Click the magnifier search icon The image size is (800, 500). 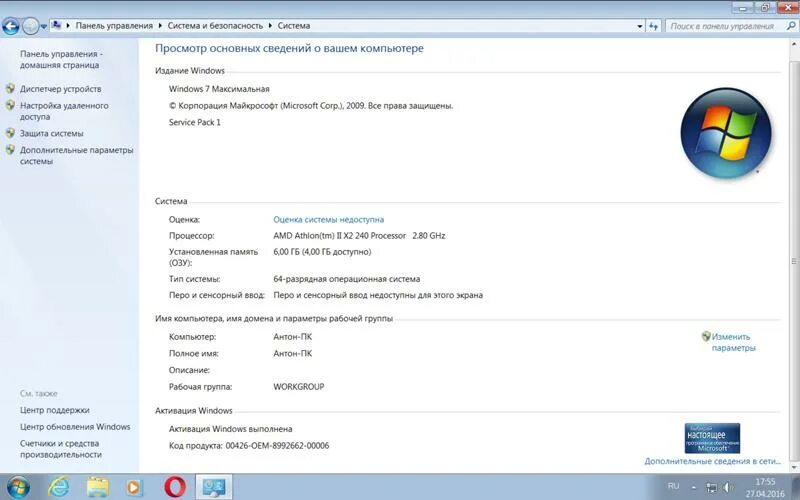791,26
